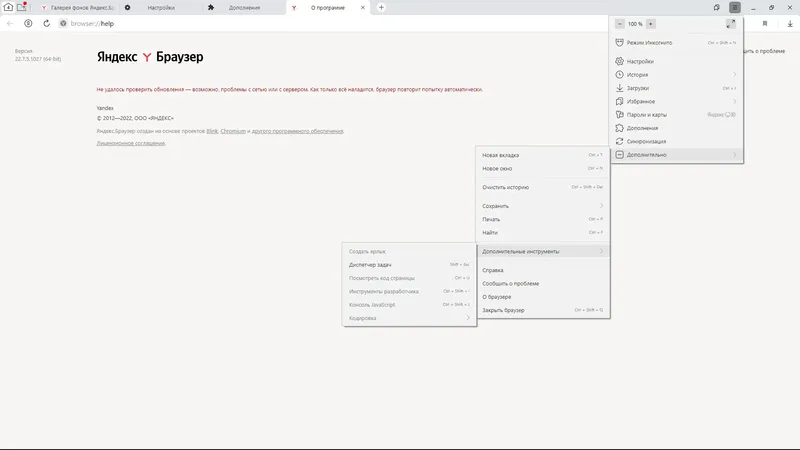Toggle the hamburger main menu button
The width and height of the screenshot is (800, 450).
click(735, 8)
